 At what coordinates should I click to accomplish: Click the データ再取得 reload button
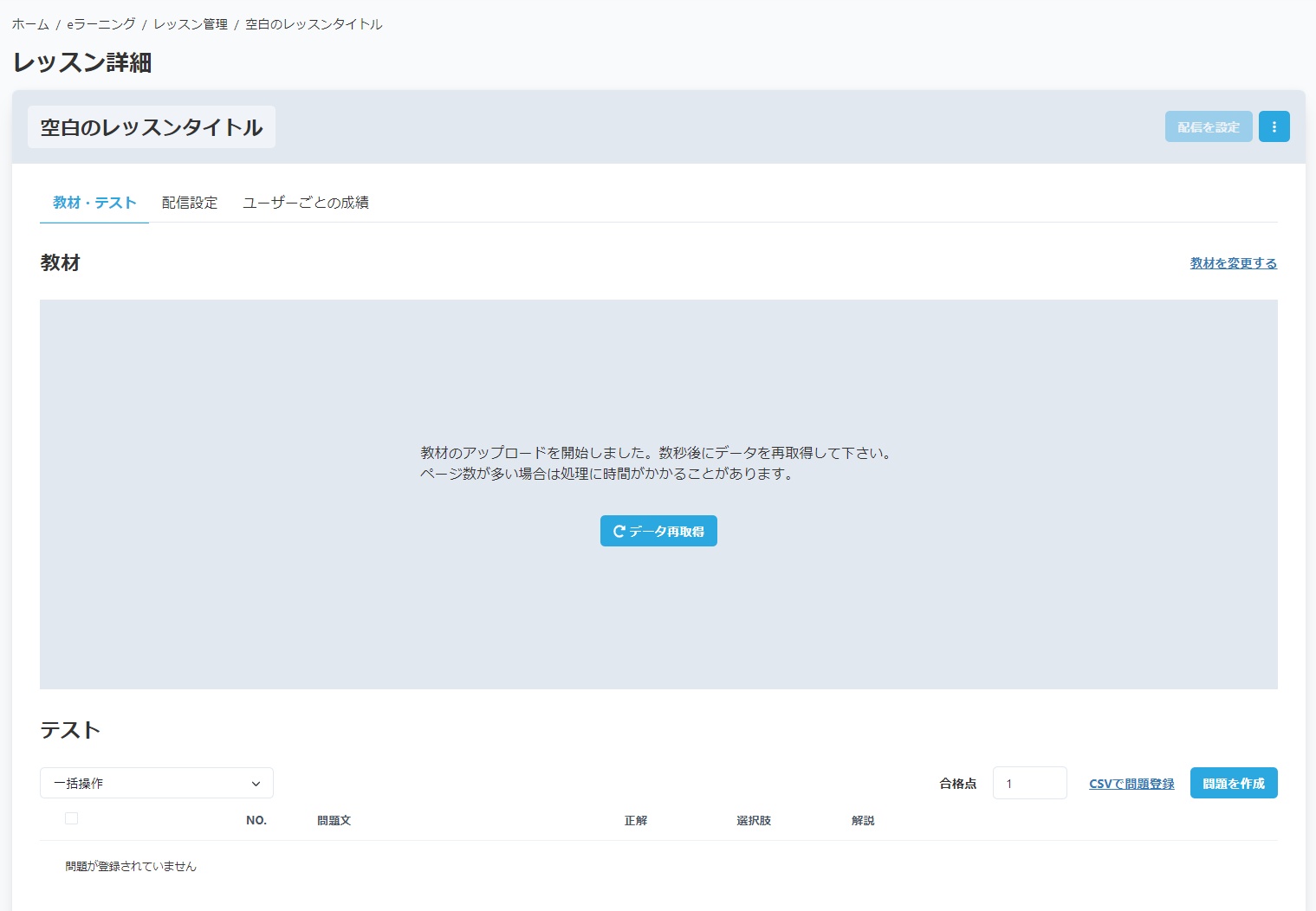point(658,531)
